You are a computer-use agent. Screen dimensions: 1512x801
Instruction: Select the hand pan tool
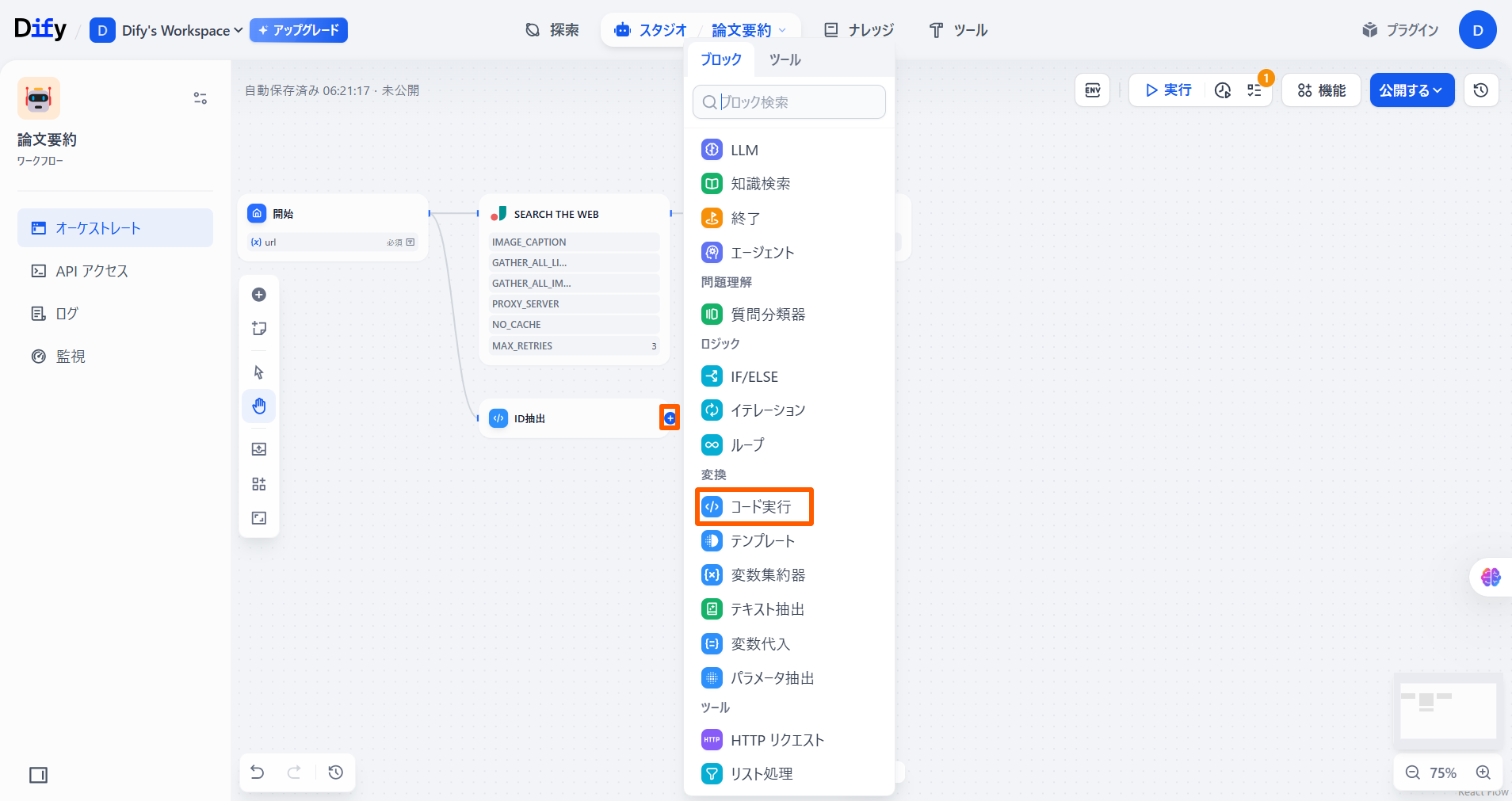(259, 406)
